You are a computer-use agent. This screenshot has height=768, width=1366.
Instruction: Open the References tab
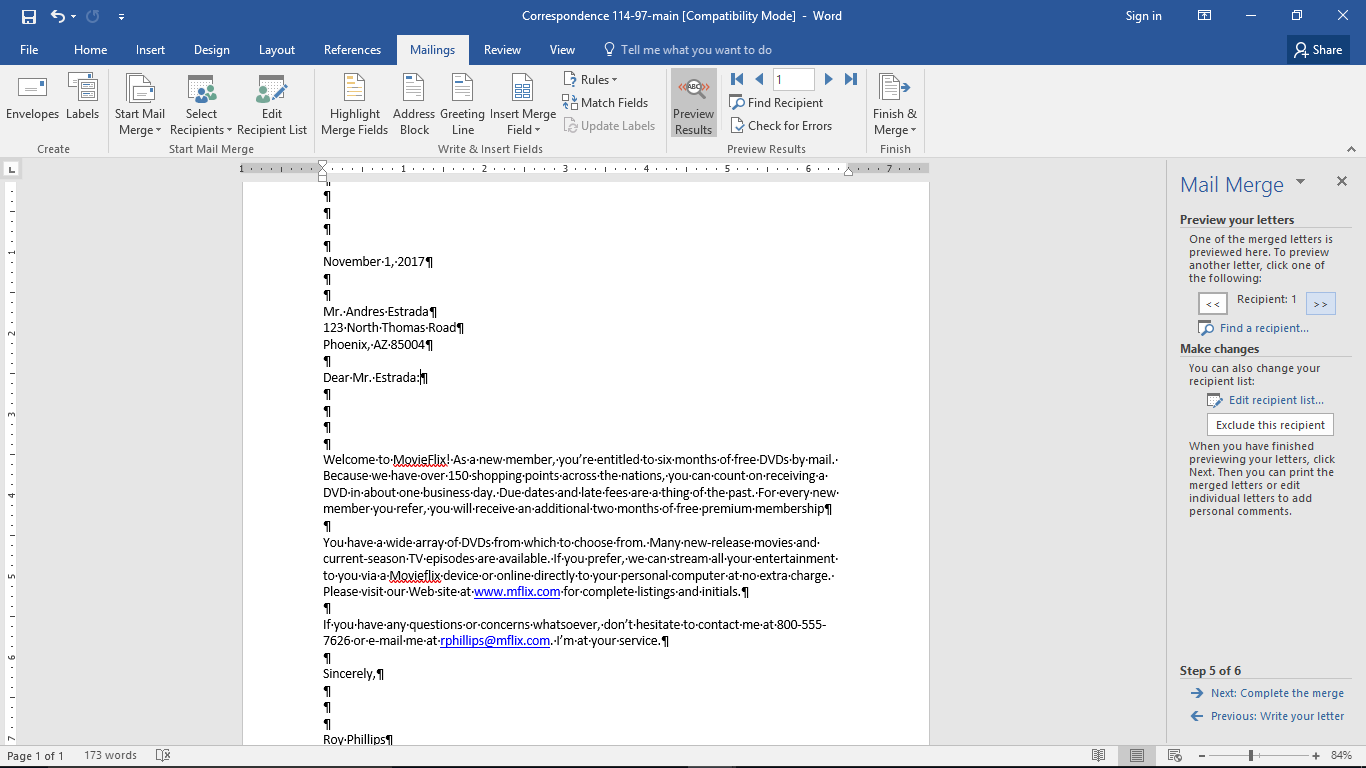coord(352,49)
